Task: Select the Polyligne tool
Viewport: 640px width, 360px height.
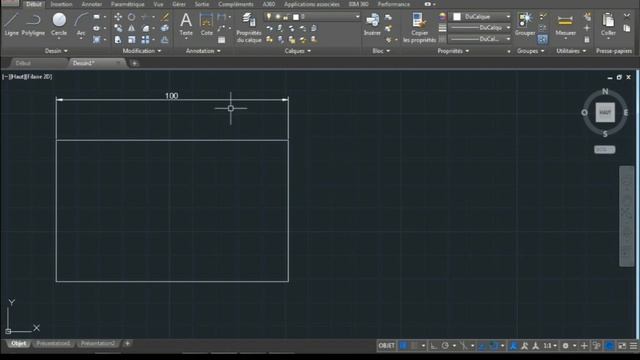Action: pos(33,24)
